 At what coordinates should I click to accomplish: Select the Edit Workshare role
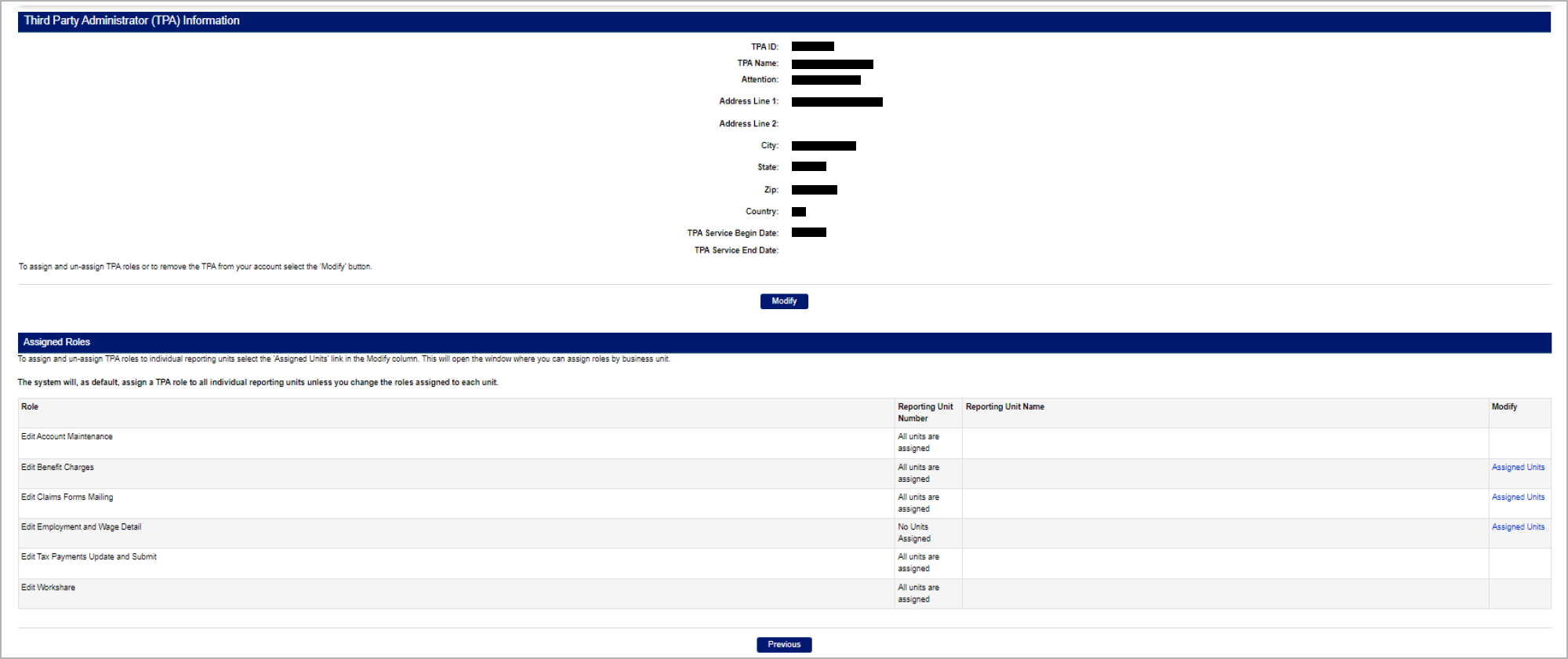click(x=48, y=588)
